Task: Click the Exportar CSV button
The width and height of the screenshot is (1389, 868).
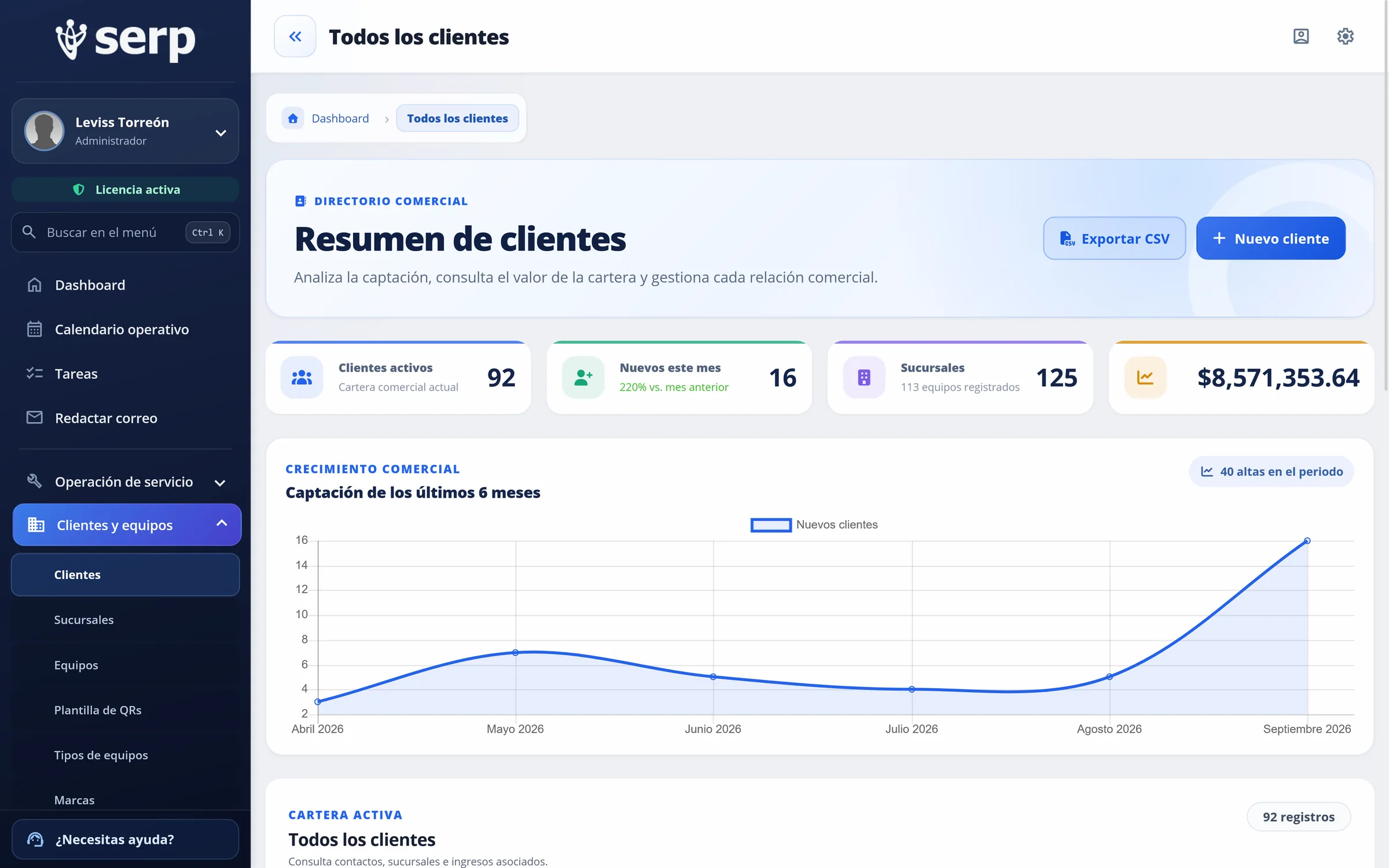Action: (x=1114, y=238)
